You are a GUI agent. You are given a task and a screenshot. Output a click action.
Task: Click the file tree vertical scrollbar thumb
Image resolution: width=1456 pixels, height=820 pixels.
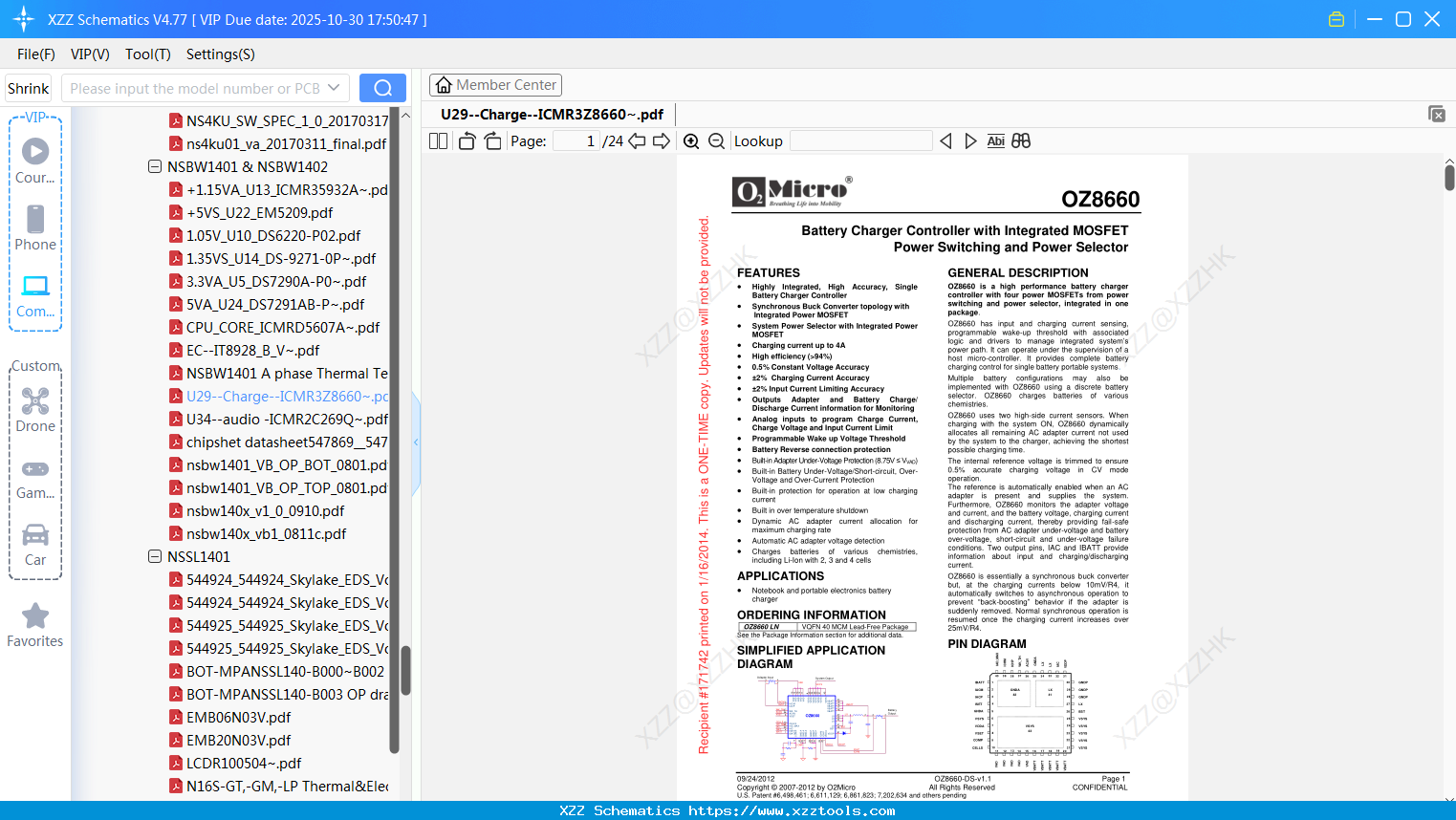pyautogui.click(x=405, y=671)
